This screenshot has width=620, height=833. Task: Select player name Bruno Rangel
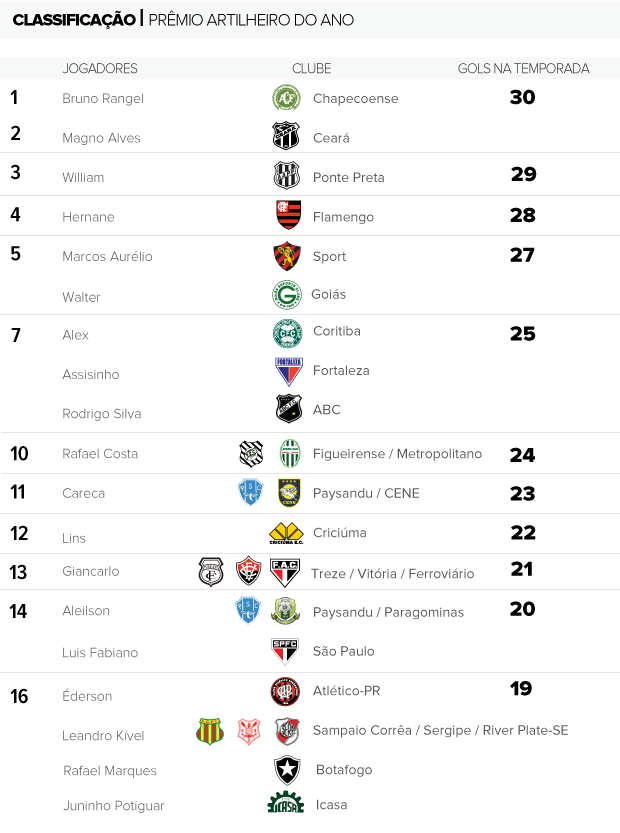[103, 99]
